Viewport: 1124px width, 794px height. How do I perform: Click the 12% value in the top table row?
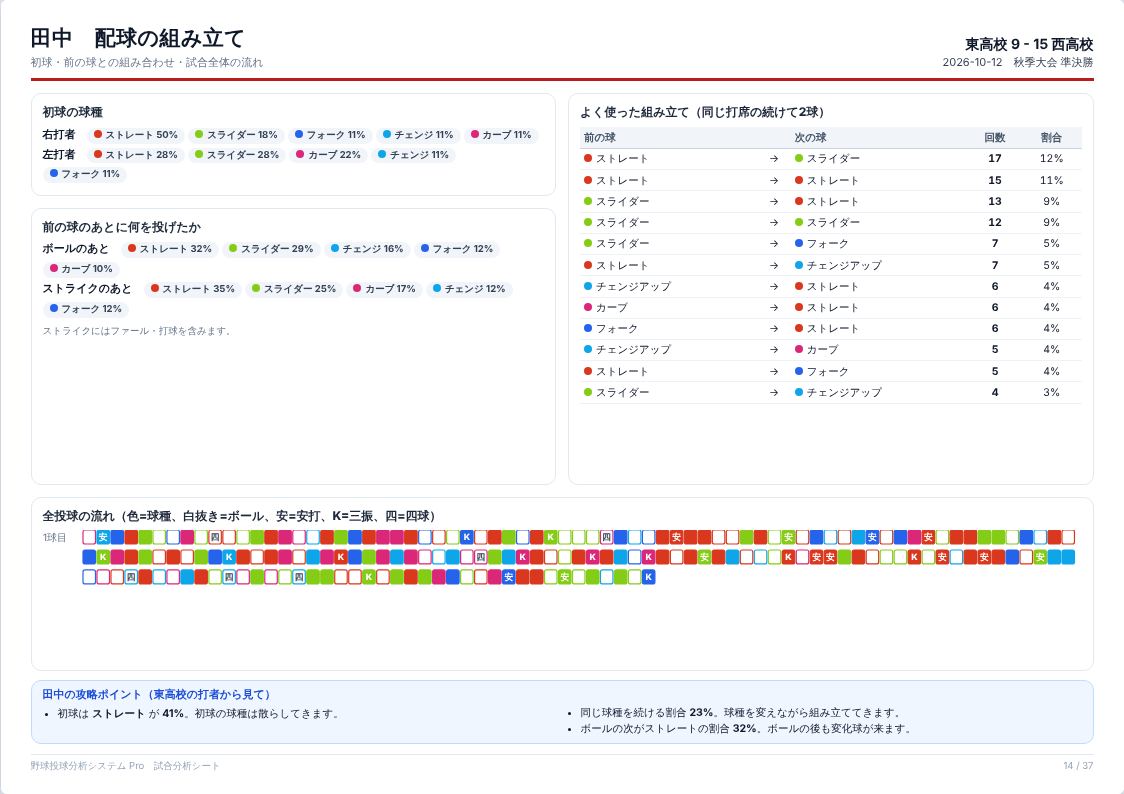(x=1051, y=158)
